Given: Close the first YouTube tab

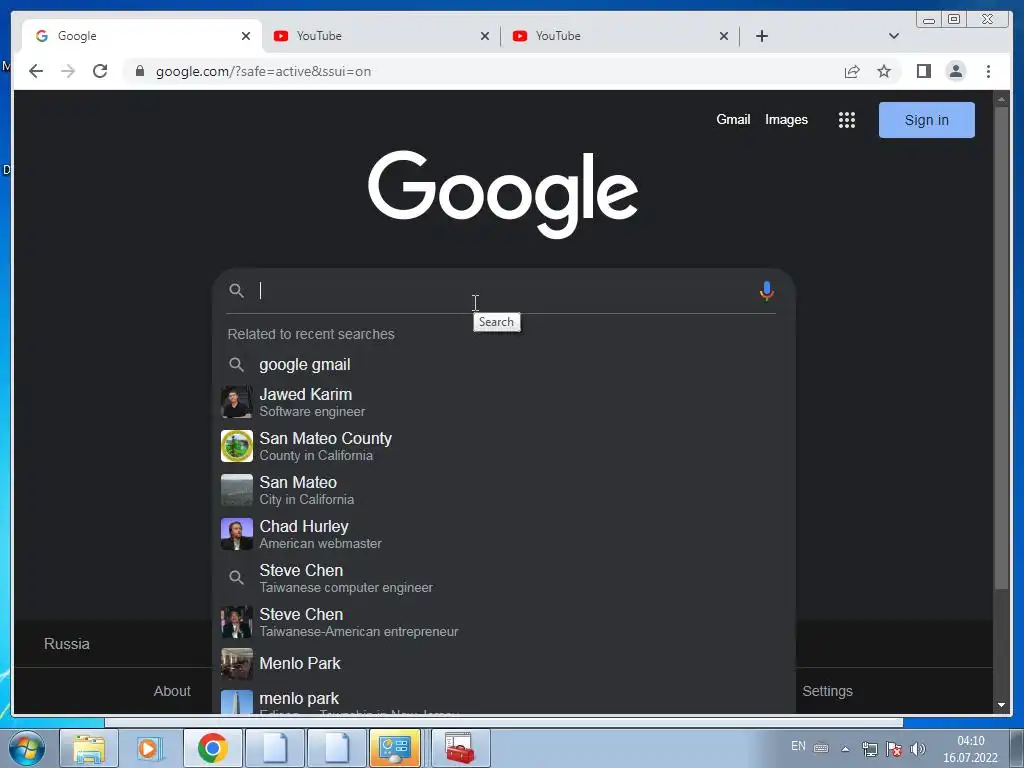Looking at the screenshot, I should [485, 36].
